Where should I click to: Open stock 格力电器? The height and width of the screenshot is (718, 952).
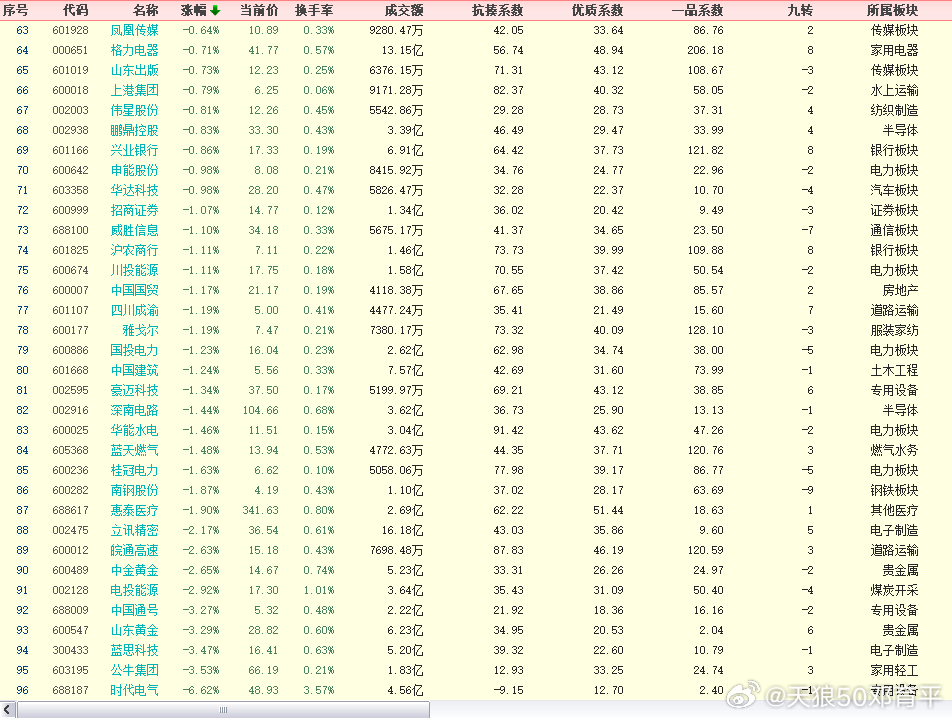134,50
